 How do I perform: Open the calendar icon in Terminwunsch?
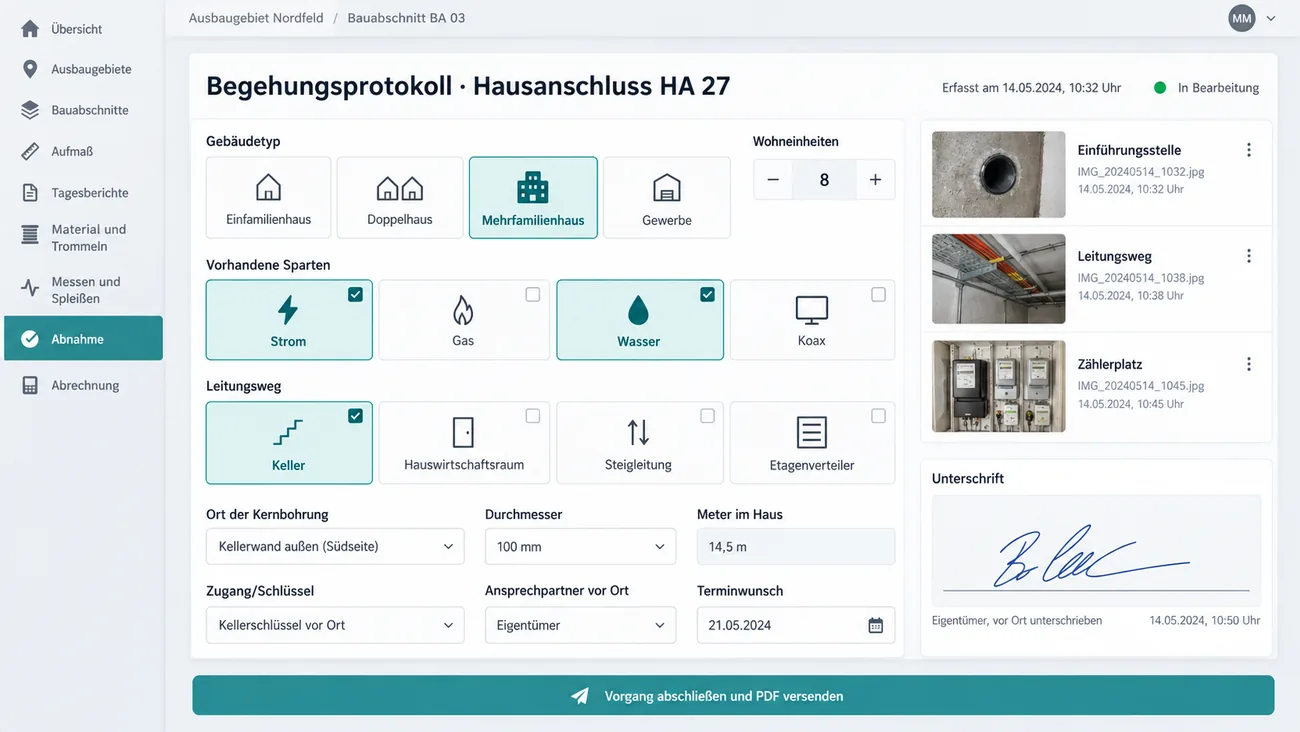tap(875, 625)
